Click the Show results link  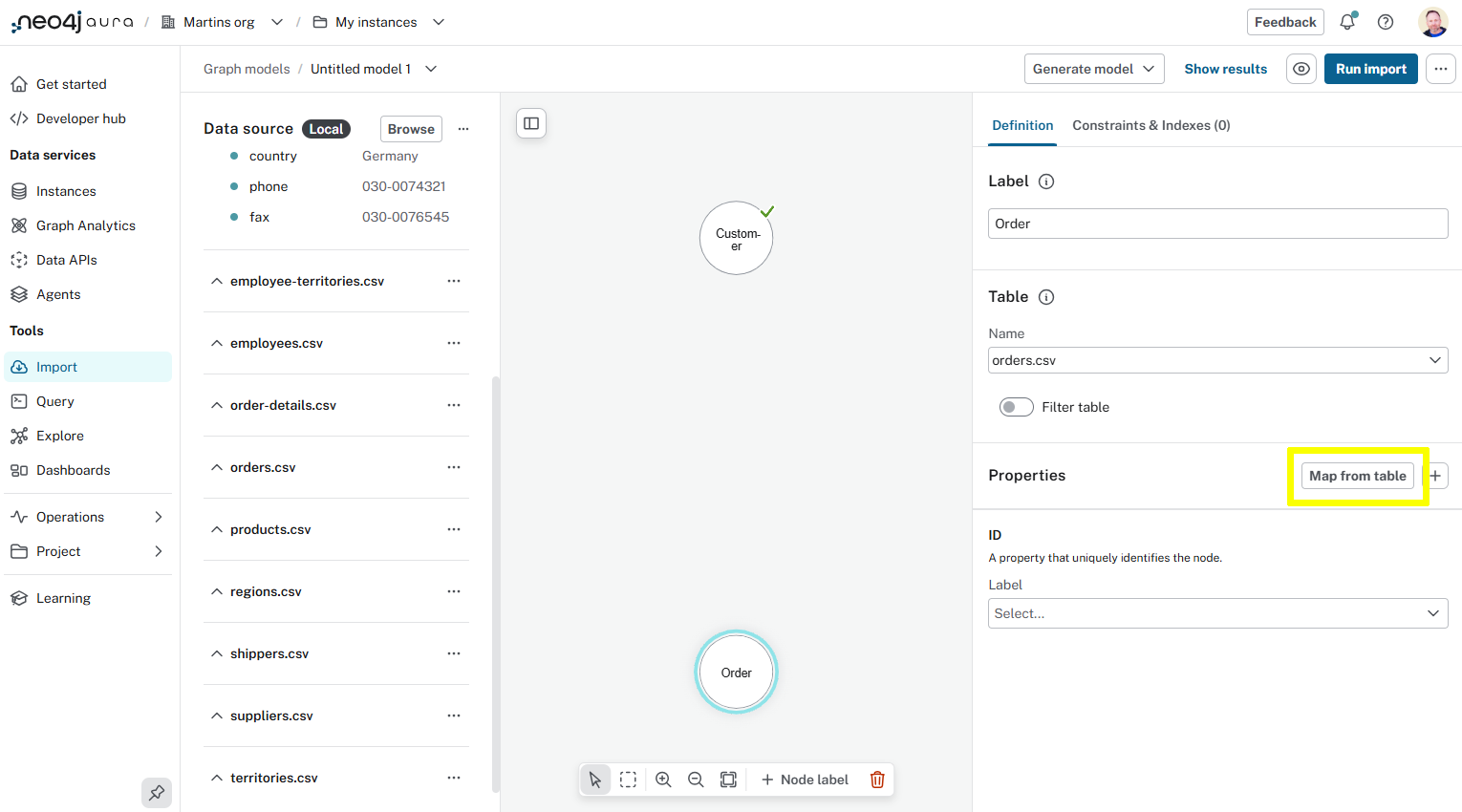1225,69
